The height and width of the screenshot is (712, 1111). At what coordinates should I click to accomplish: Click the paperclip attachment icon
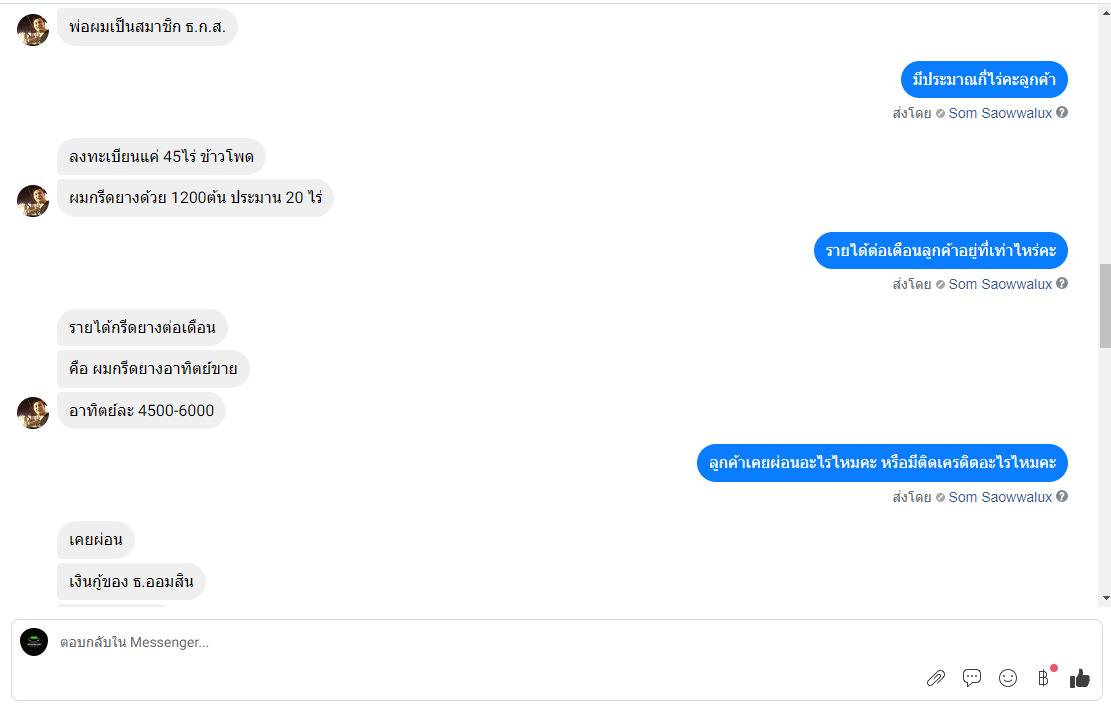tap(936, 678)
